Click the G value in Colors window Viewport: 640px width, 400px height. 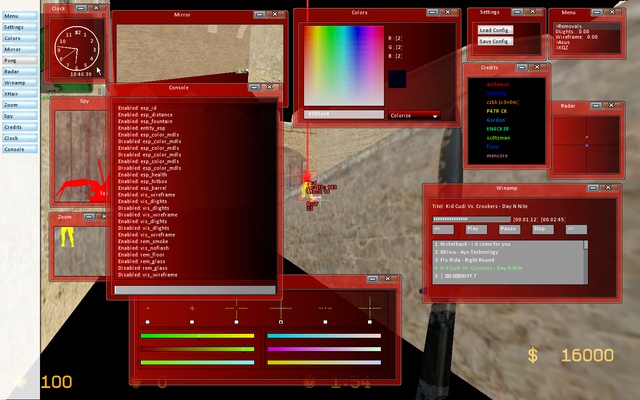coord(395,47)
